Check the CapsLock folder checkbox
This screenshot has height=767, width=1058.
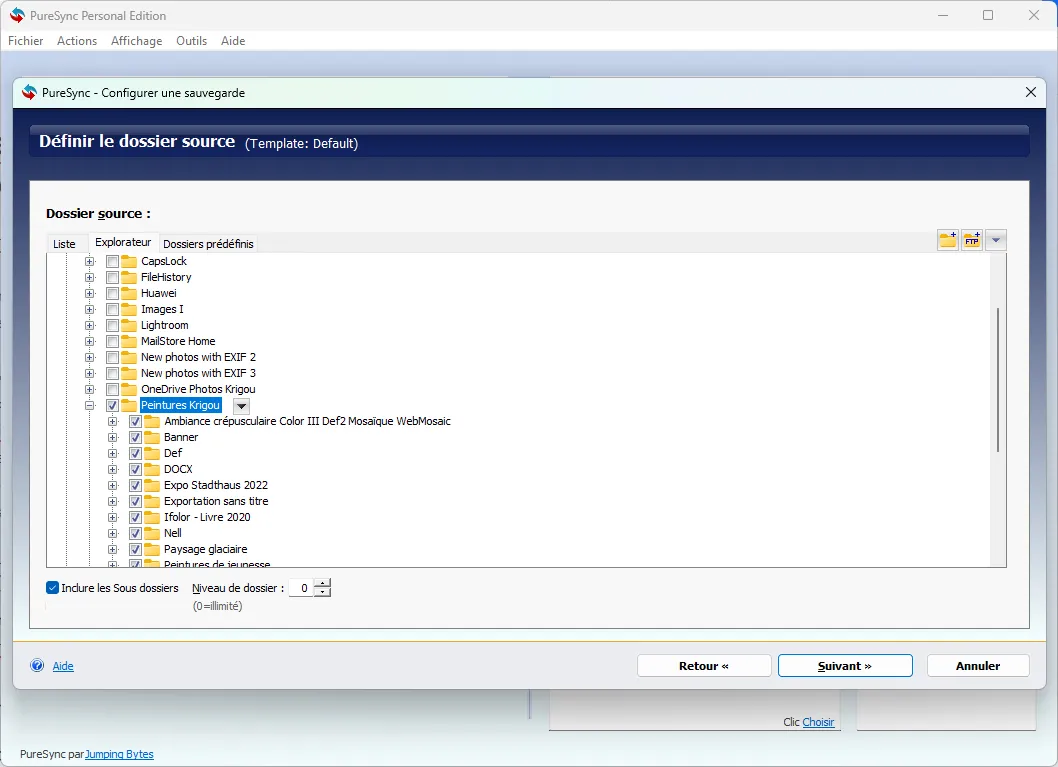click(x=112, y=261)
